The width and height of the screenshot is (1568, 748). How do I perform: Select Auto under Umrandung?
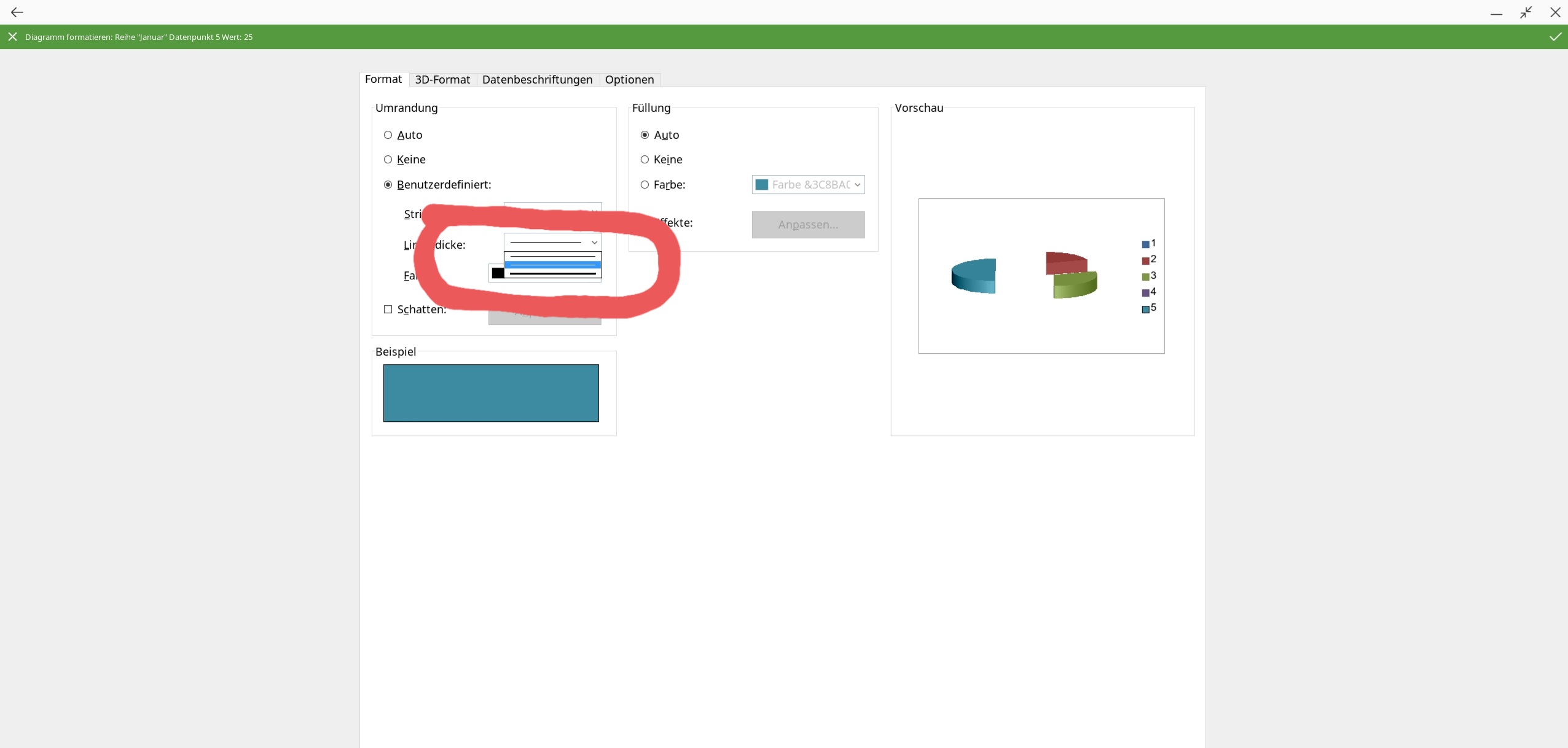(403, 135)
